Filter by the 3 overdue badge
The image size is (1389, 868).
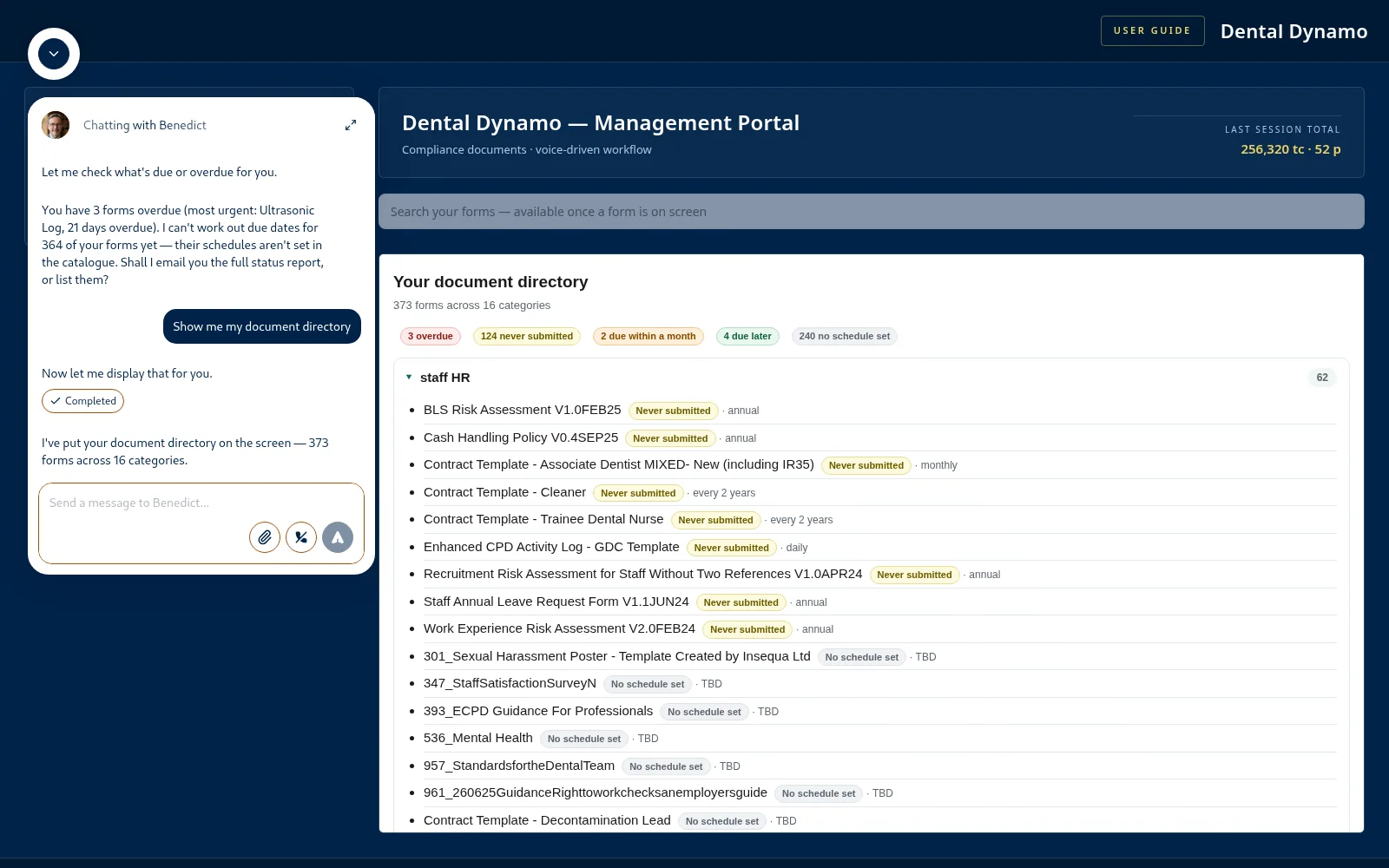pos(431,336)
